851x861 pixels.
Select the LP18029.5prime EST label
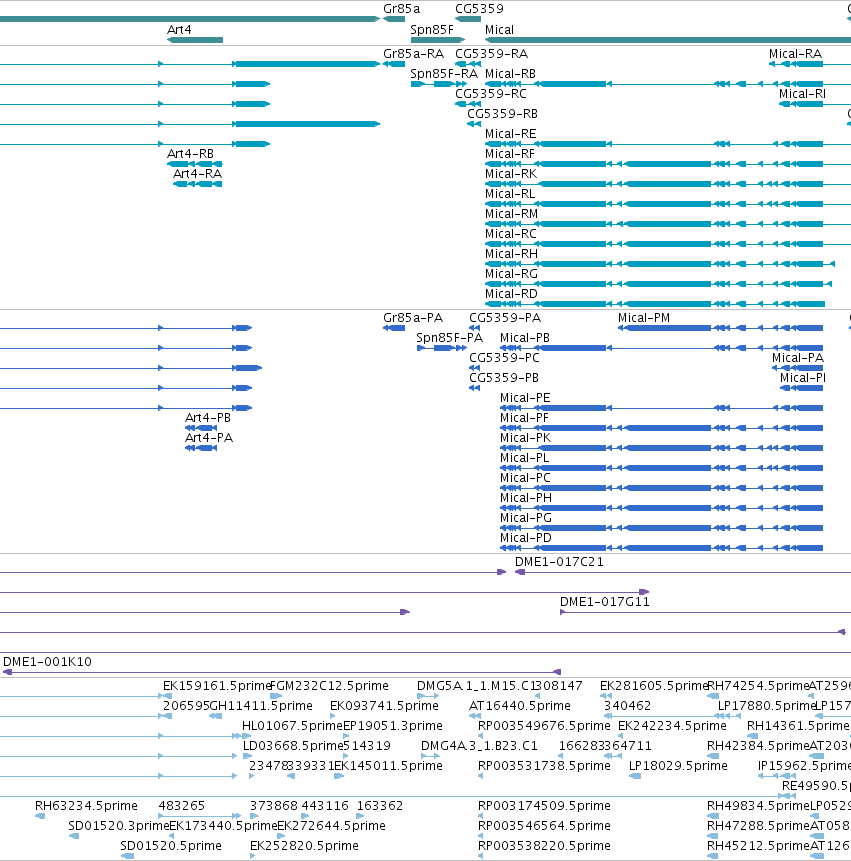pos(679,766)
